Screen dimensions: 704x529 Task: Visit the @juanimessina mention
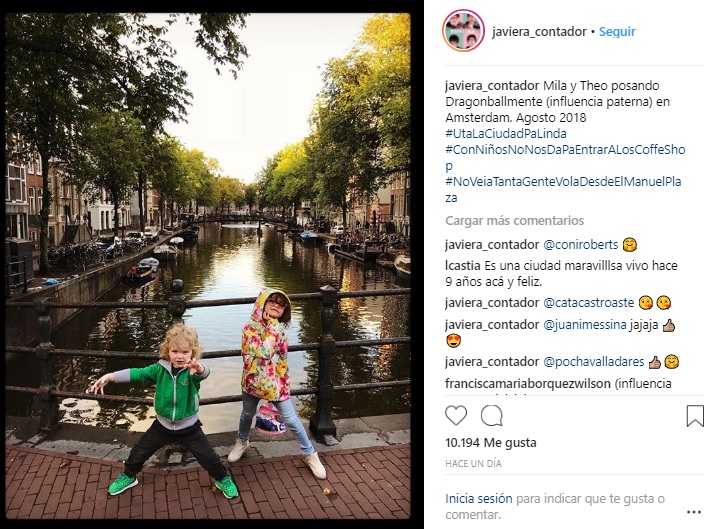pos(585,325)
